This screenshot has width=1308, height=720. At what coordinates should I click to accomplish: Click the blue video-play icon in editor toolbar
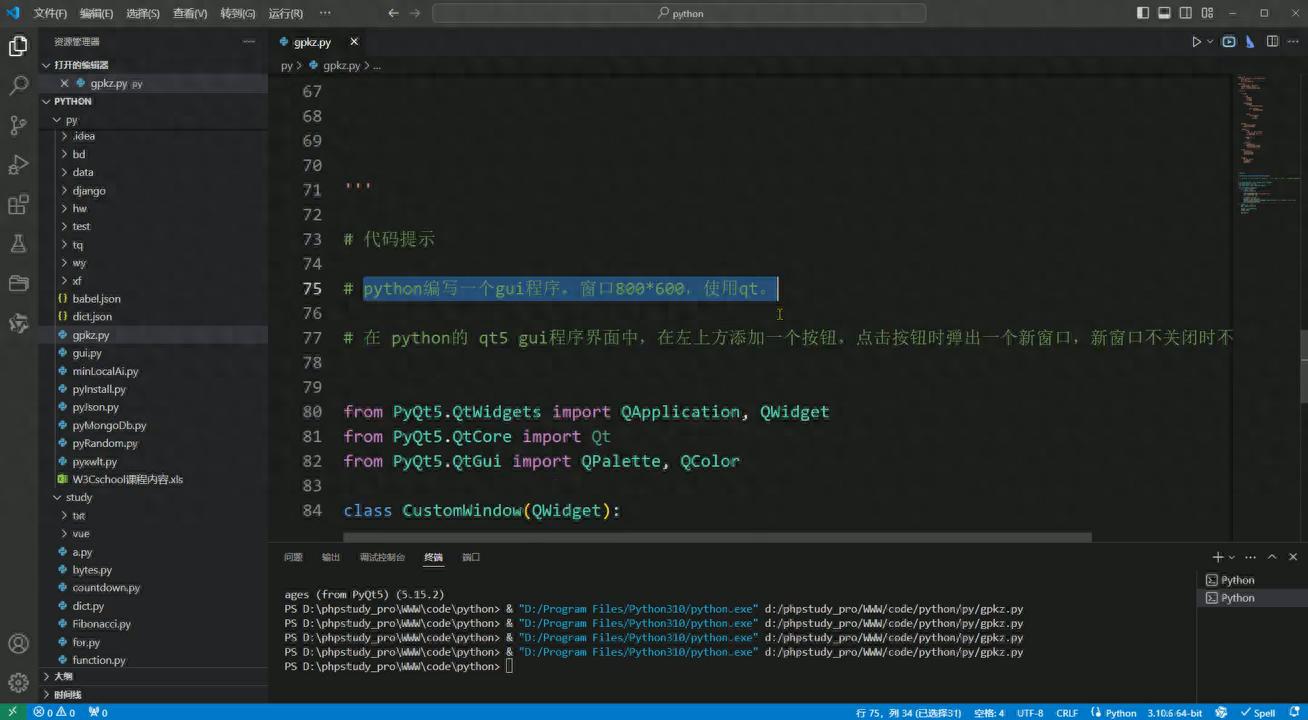[x=1229, y=42]
